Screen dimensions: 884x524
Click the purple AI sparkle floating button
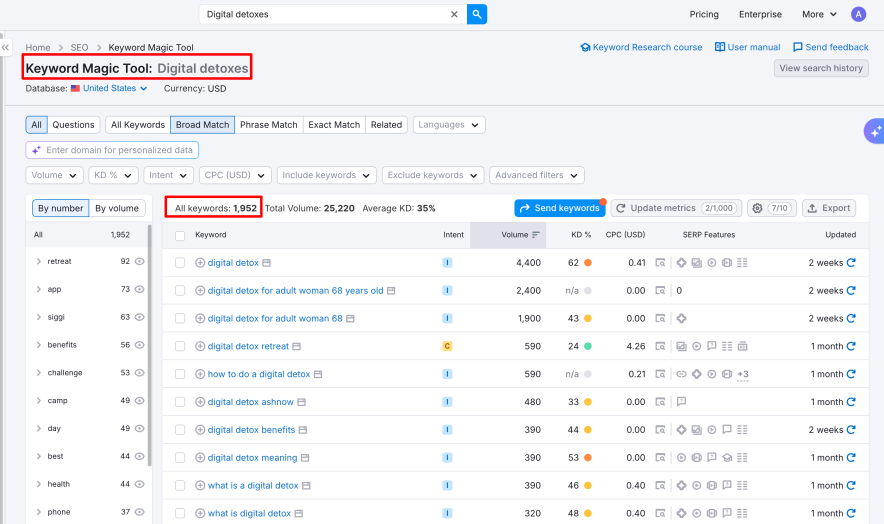[x=874, y=131]
